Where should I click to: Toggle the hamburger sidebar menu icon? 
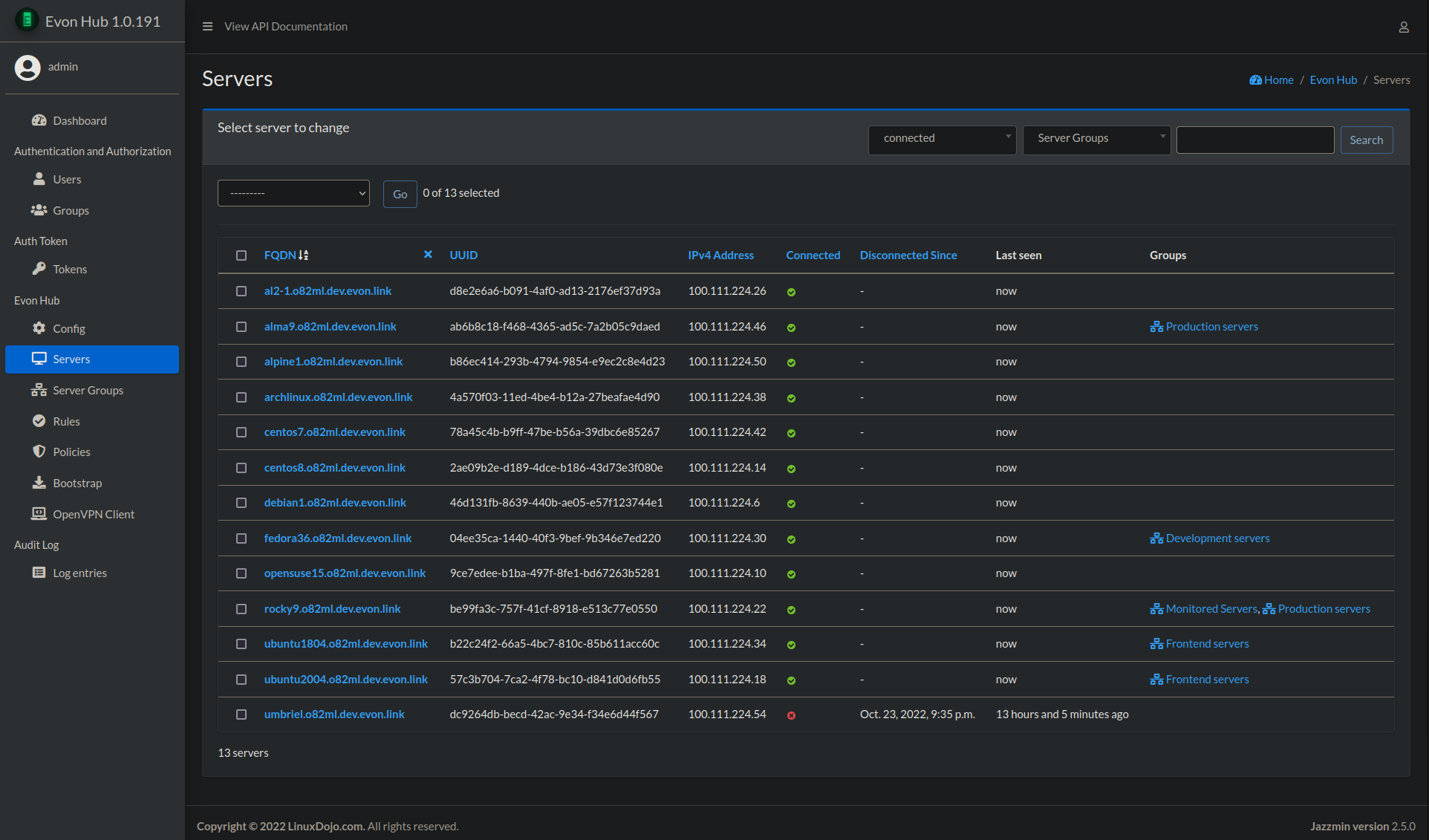(207, 27)
